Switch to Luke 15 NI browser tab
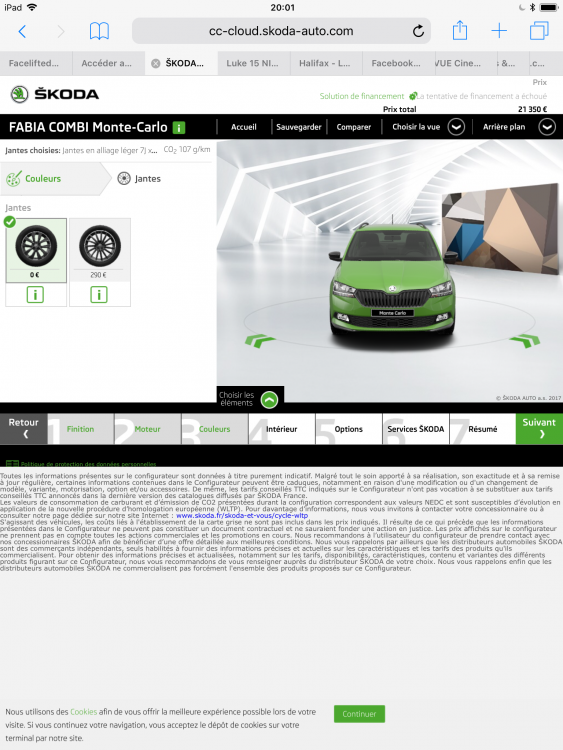This screenshot has width=563, height=750. coord(254,63)
